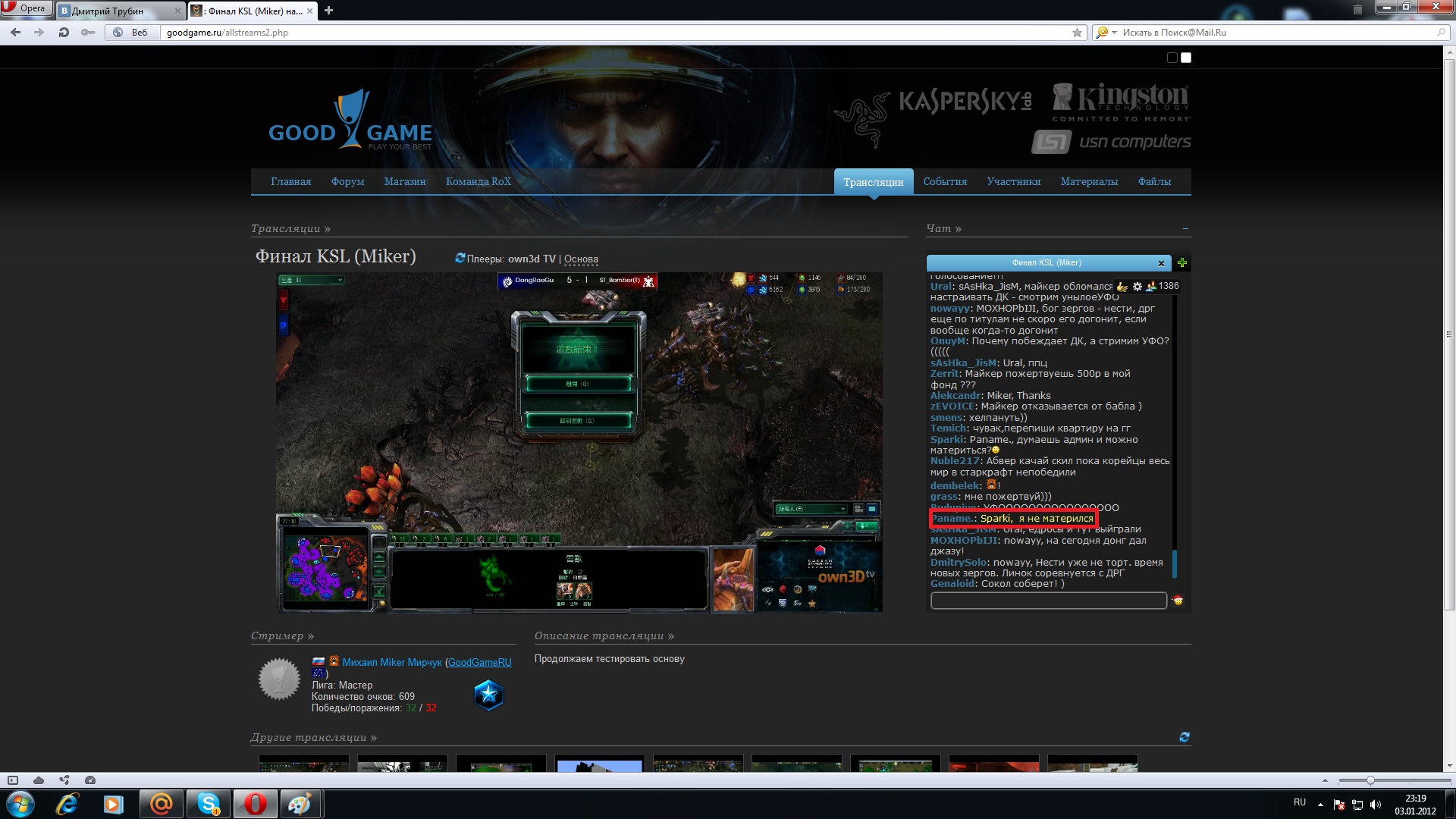
Task: Click nickname nowayy in chat
Action: pyautogui.click(x=950, y=309)
